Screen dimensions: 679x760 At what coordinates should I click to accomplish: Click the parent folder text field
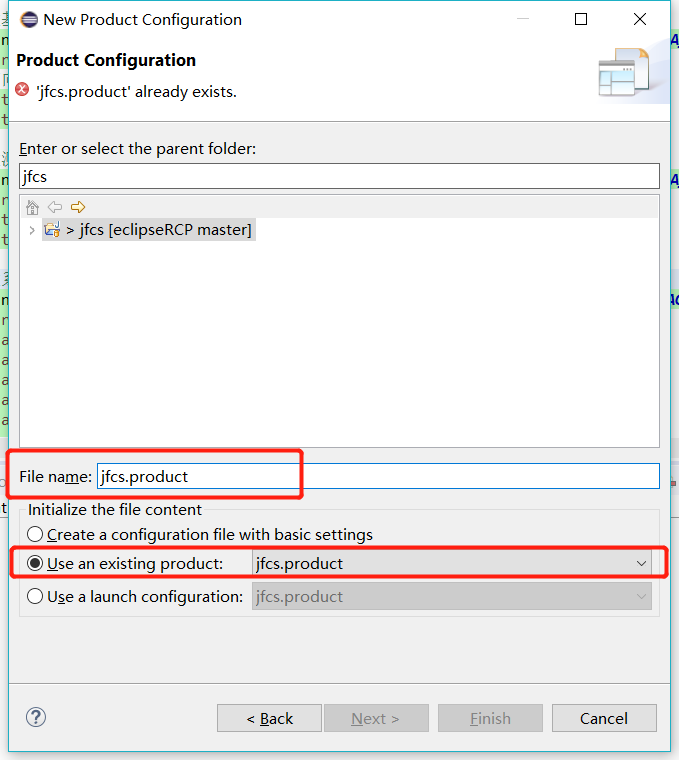[339, 176]
